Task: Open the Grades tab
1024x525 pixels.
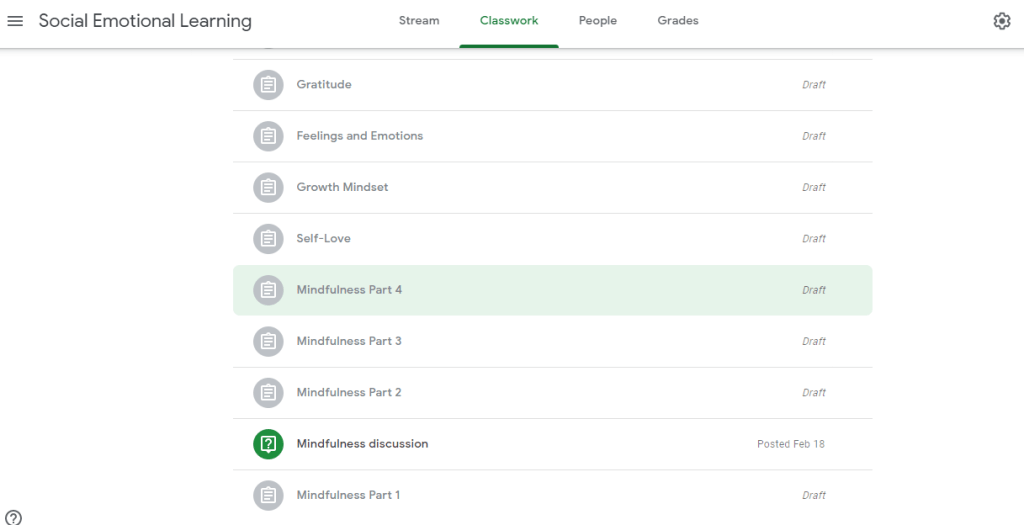Action: coord(678,21)
